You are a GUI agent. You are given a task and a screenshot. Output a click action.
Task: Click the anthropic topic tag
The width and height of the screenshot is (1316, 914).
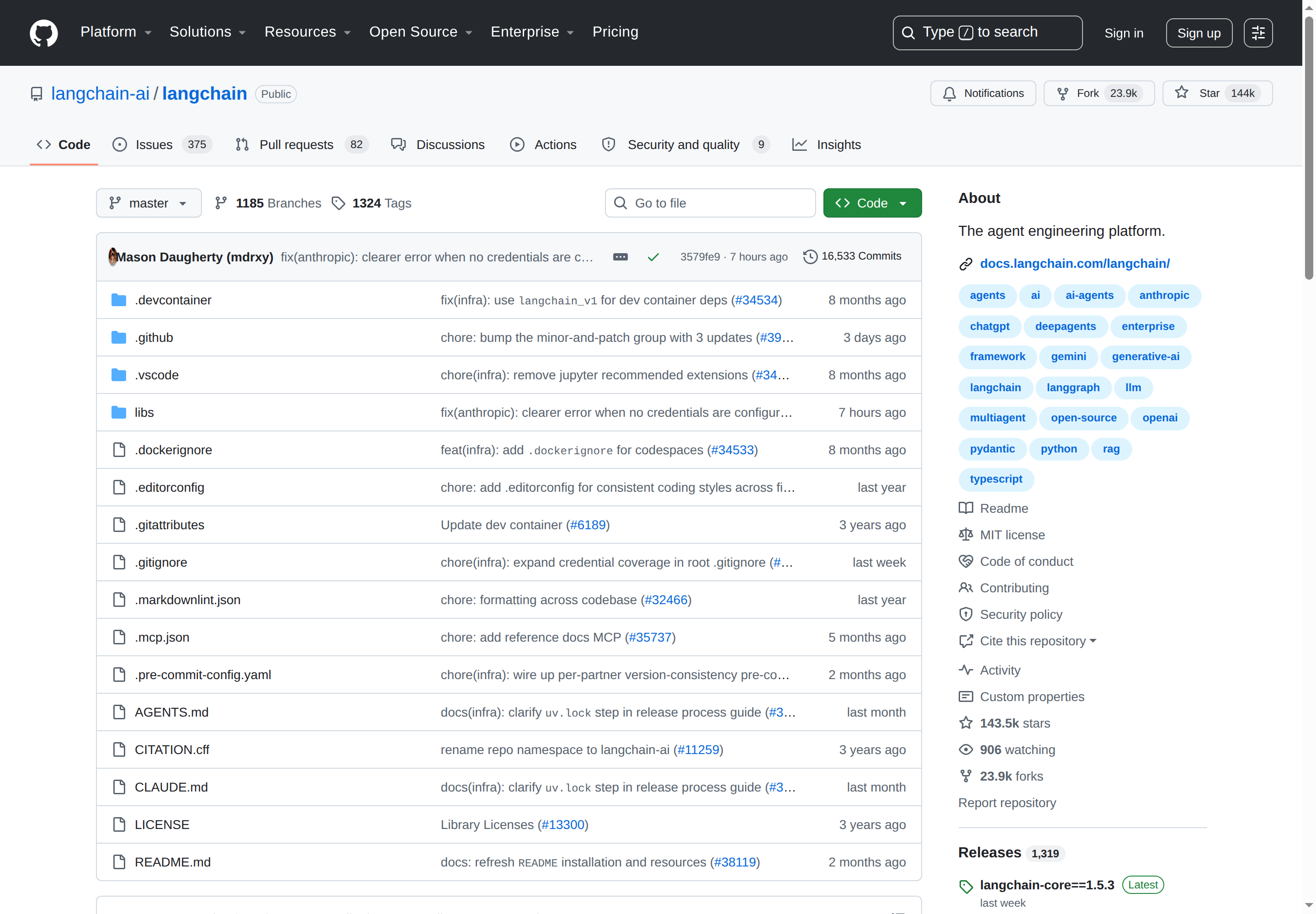[1164, 296]
